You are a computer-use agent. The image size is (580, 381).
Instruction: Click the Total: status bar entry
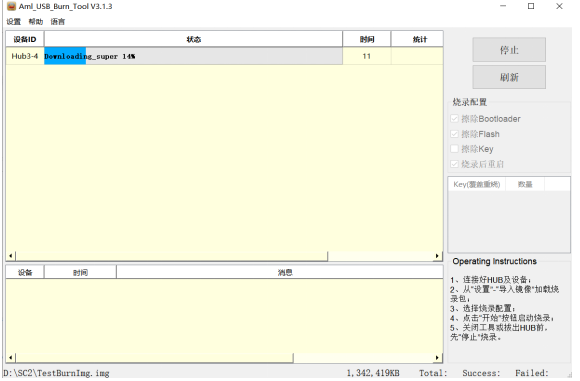click(x=433, y=373)
